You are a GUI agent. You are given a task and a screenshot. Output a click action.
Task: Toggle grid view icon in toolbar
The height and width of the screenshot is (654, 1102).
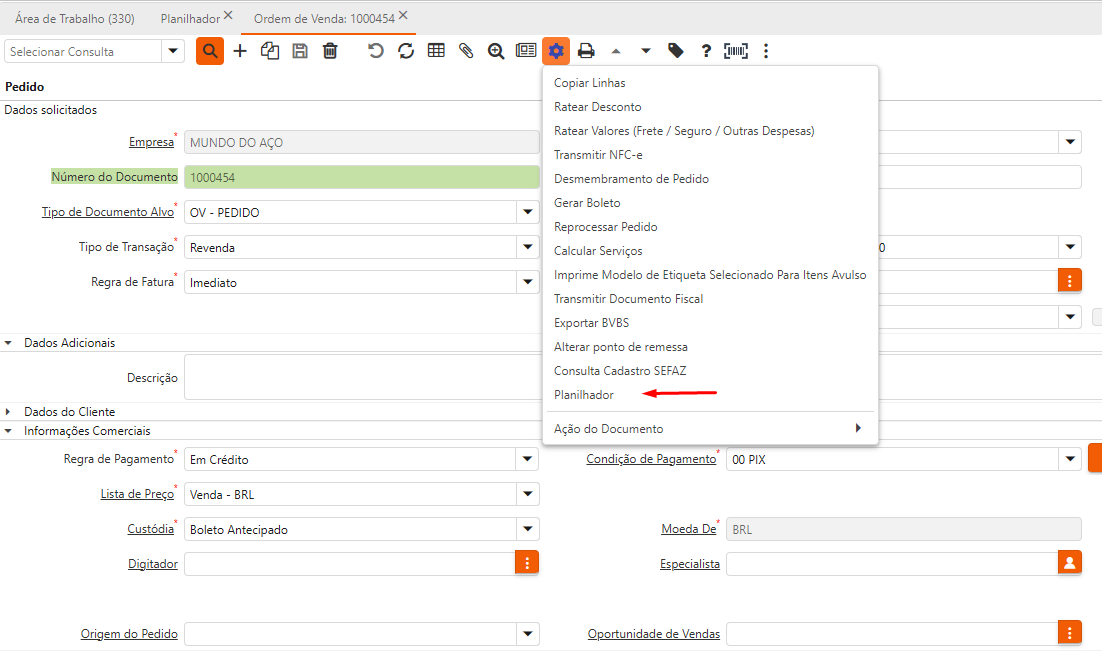coord(436,51)
